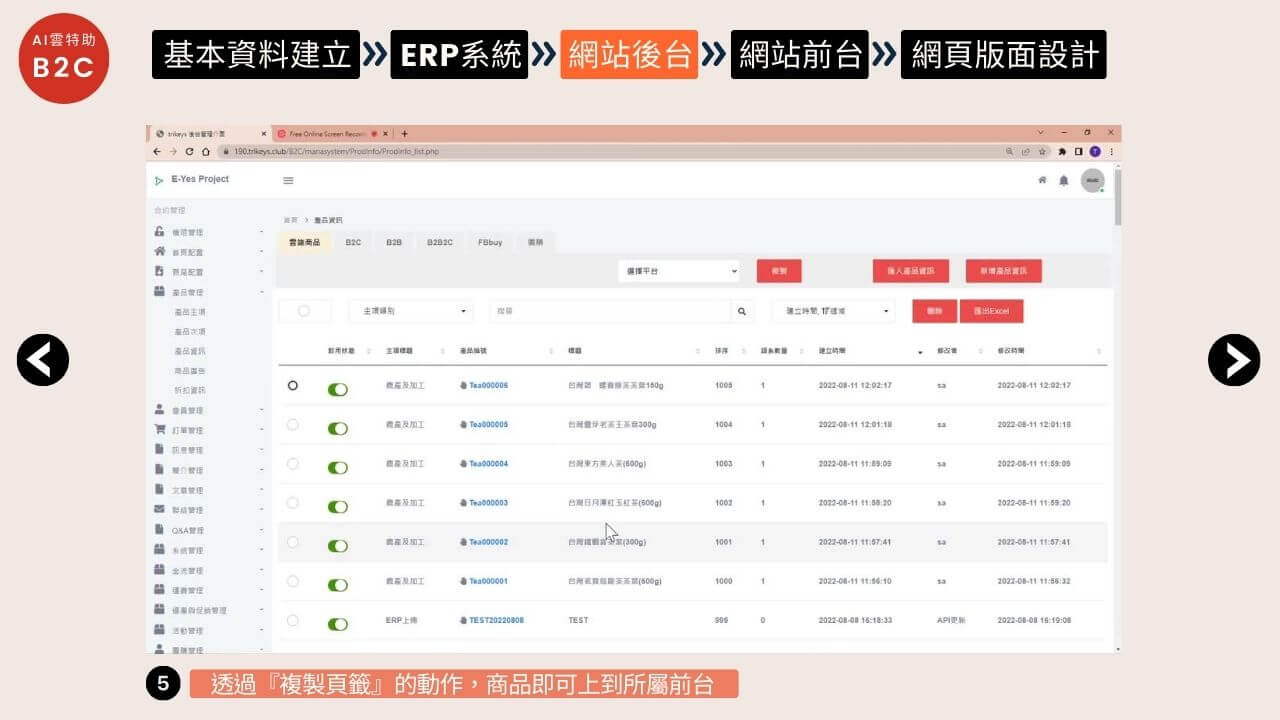Go to the previous slide with the left arrow
The width and height of the screenshot is (1280, 720).
[x=43, y=360]
